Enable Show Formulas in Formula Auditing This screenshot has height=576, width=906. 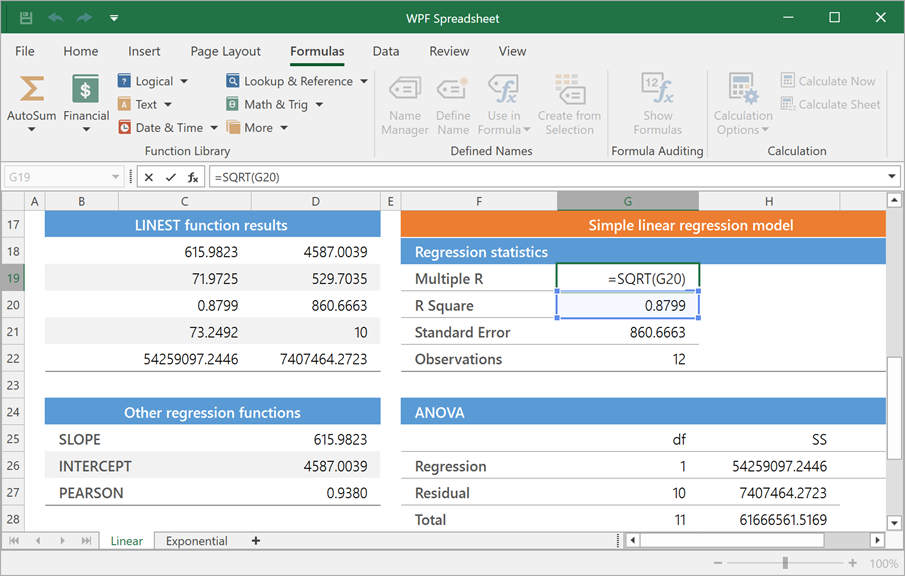coord(657,103)
